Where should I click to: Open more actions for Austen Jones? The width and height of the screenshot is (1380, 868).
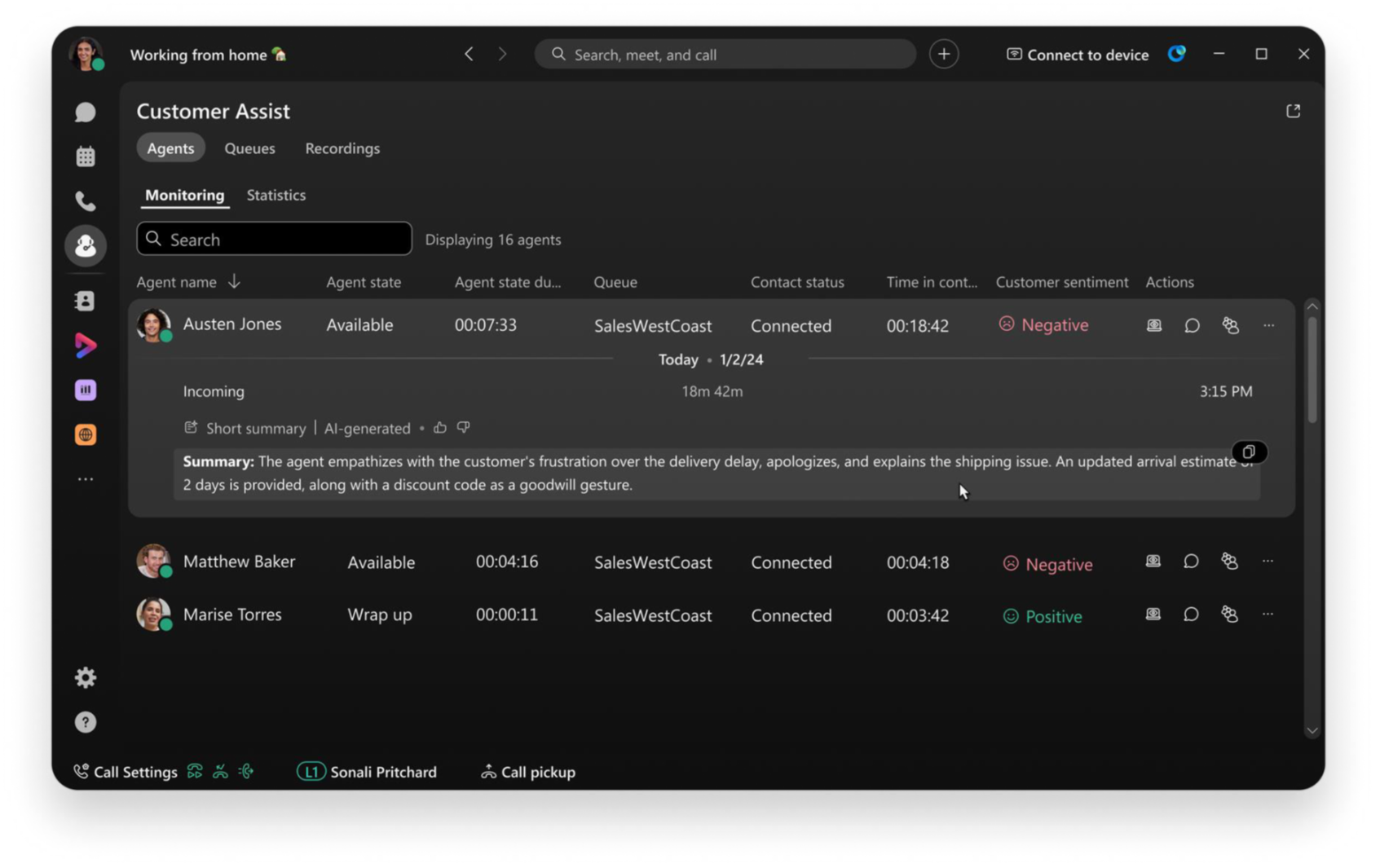pyautogui.click(x=1268, y=325)
